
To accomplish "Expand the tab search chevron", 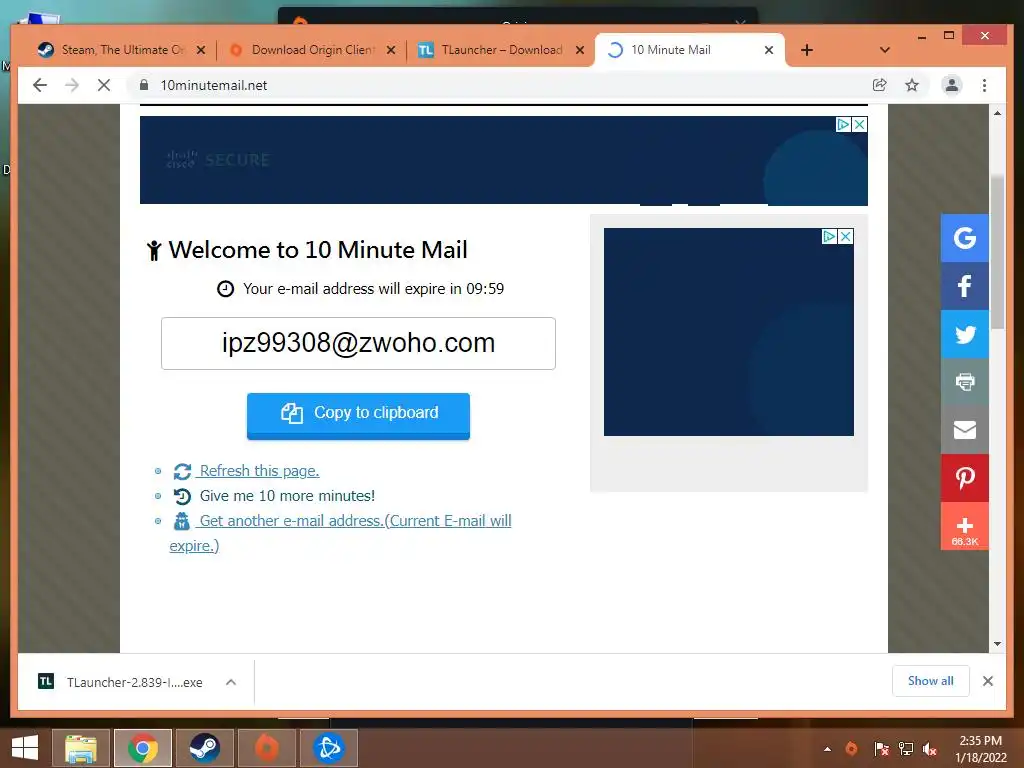I will (885, 50).
